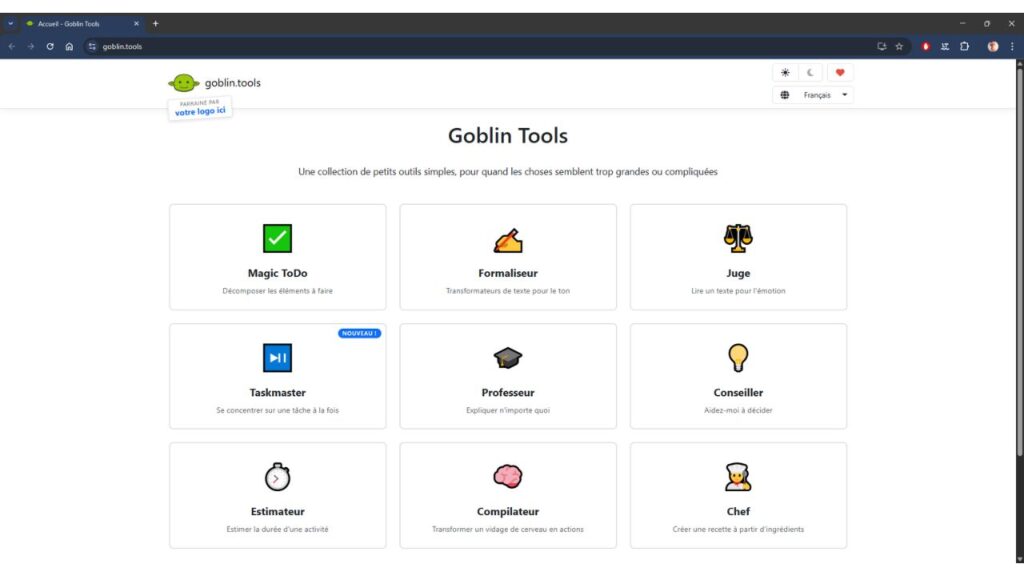The height and width of the screenshot is (576, 1024).
Task: Click the Taskmaster title
Action: pos(277,392)
